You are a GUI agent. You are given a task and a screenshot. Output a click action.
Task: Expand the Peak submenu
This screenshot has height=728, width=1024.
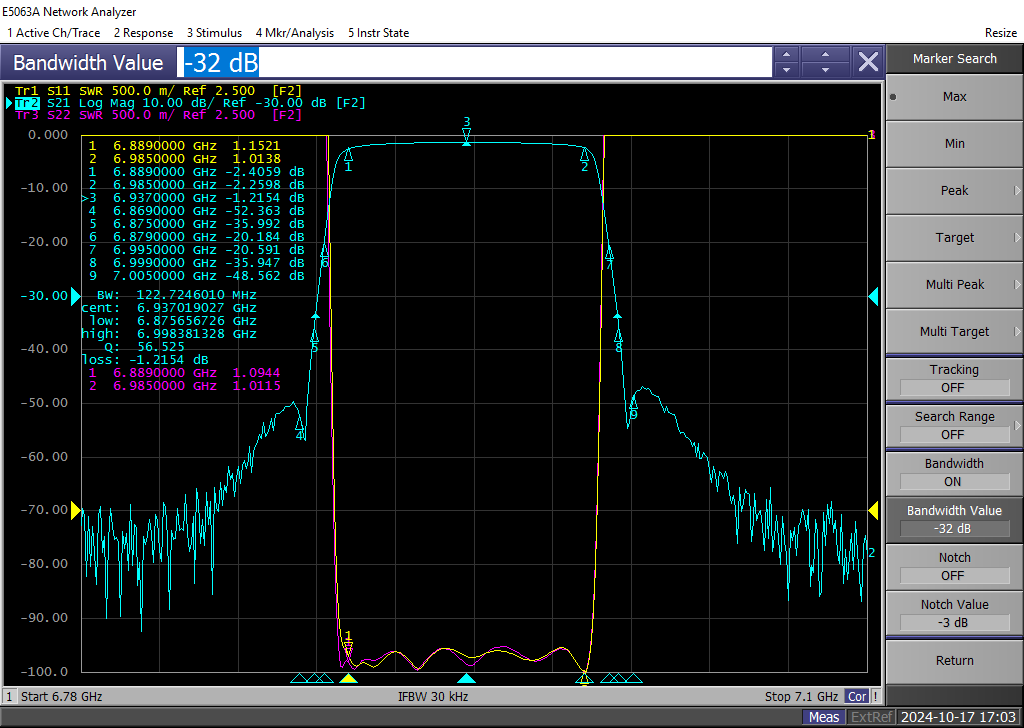pyautogui.click(x=954, y=191)
